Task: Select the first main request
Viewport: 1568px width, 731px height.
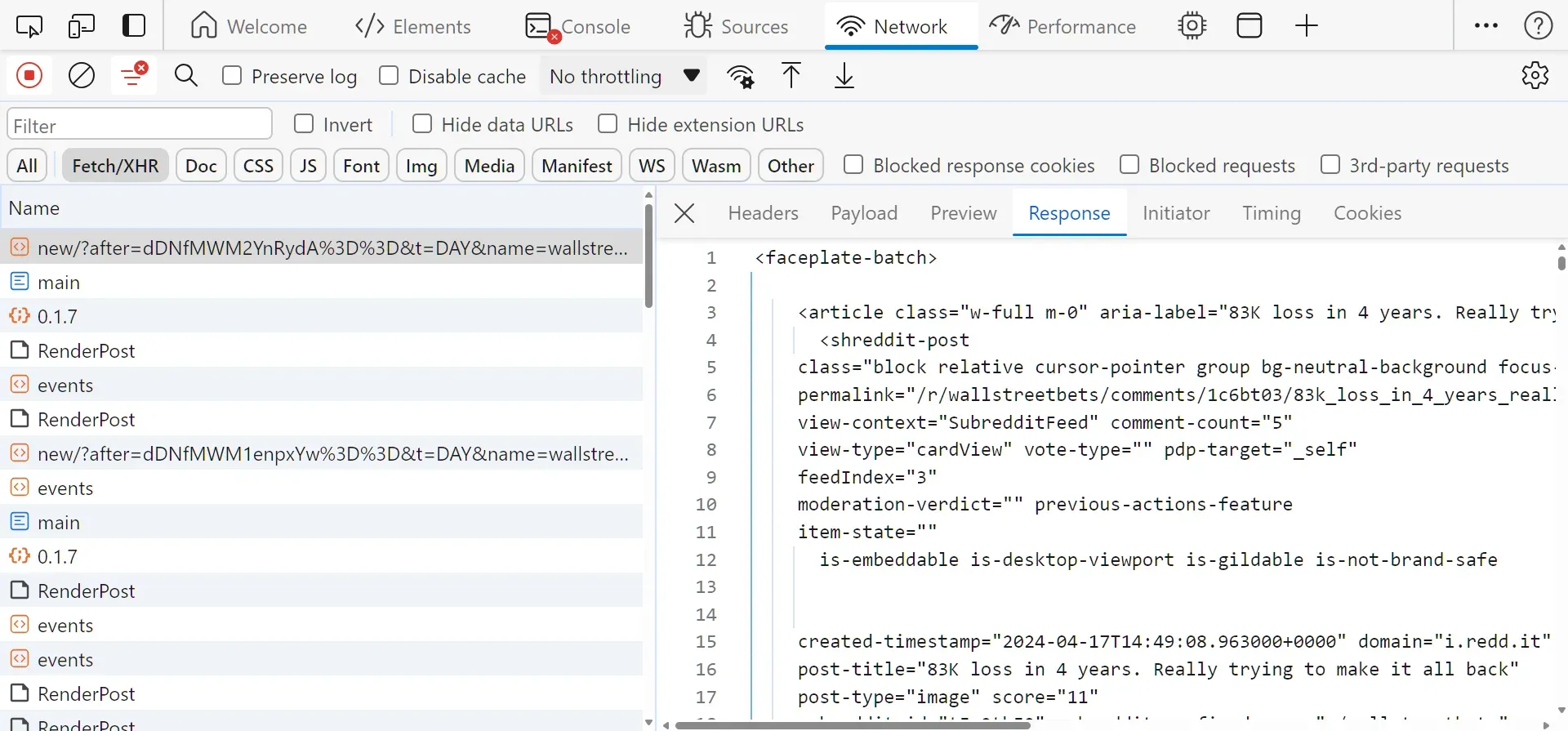Action: point(322,282)
